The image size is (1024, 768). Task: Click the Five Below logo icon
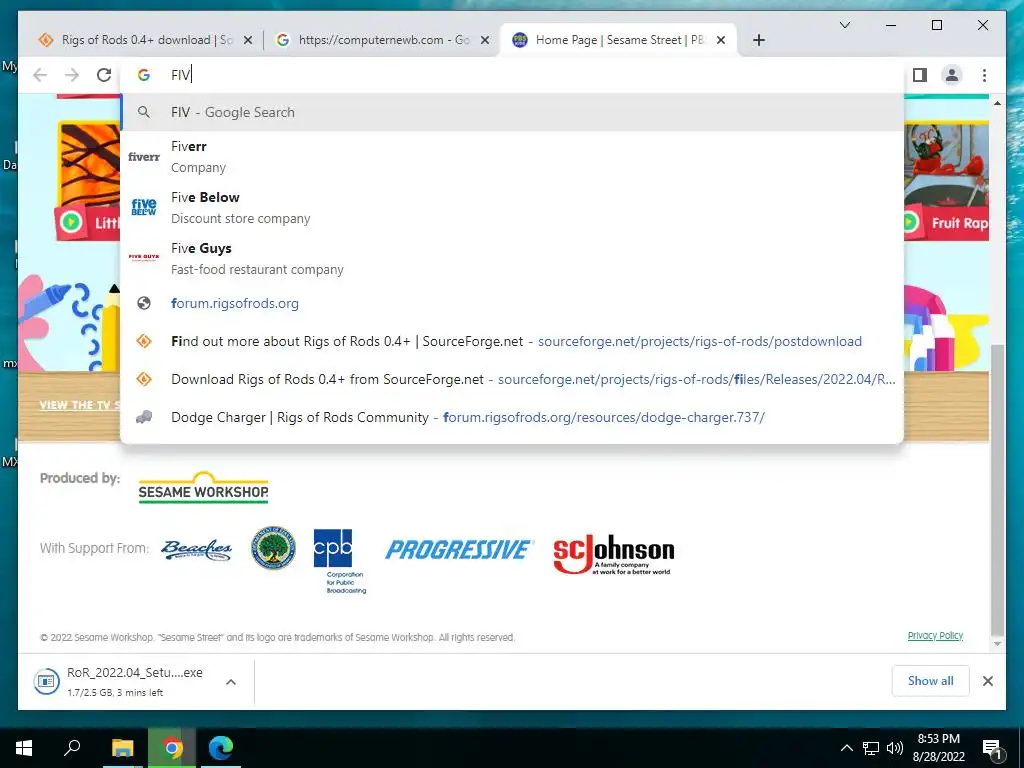(x=144, y=207)
